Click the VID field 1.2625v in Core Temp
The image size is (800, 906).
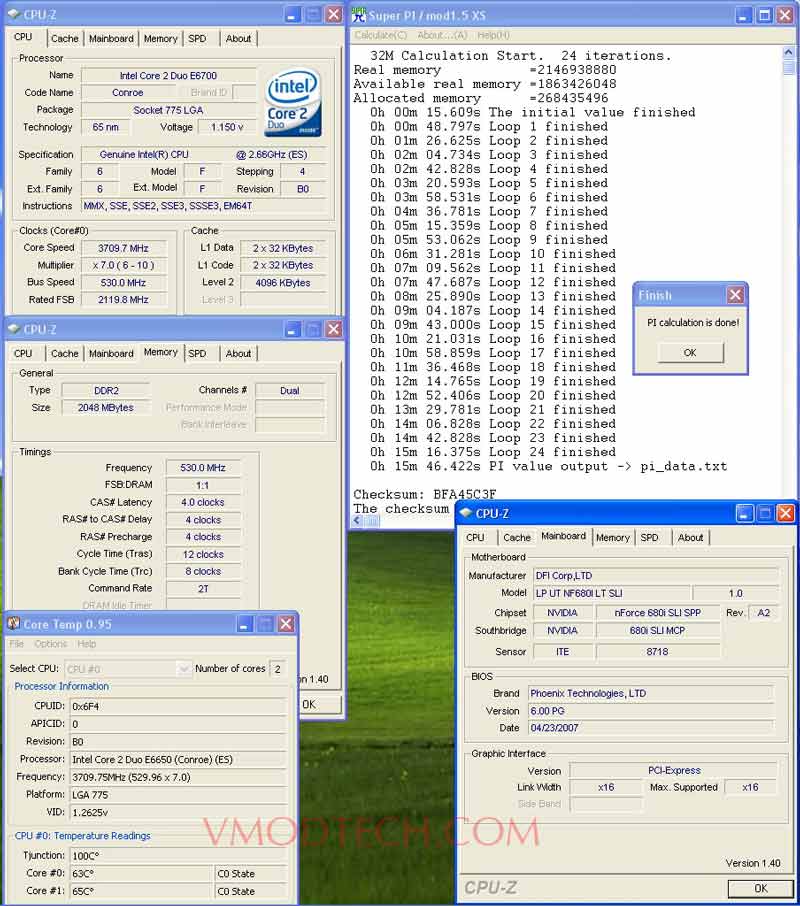pyautogui.click(x=178, y=812)
